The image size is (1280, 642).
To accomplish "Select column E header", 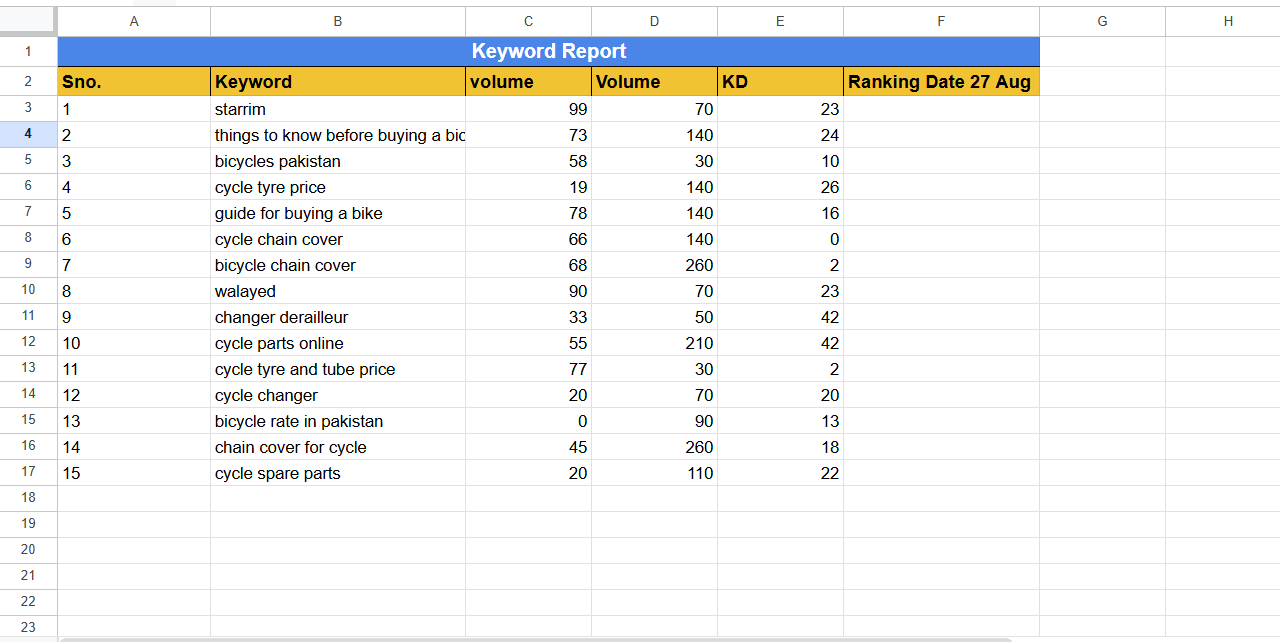I will [x=780, y=21].
